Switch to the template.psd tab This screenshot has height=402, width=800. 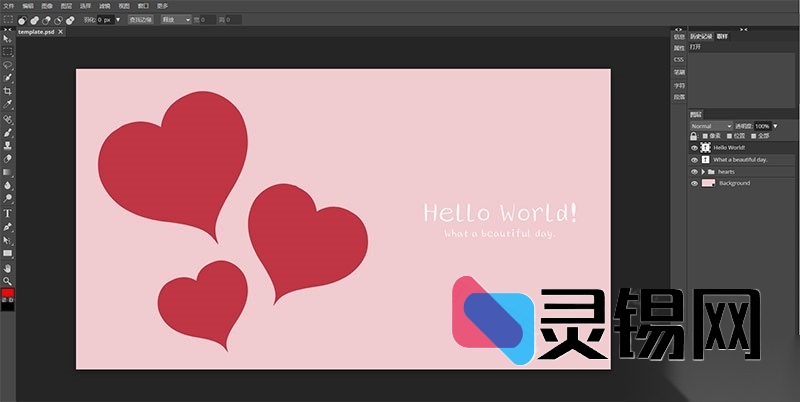[x=36, y=32]
